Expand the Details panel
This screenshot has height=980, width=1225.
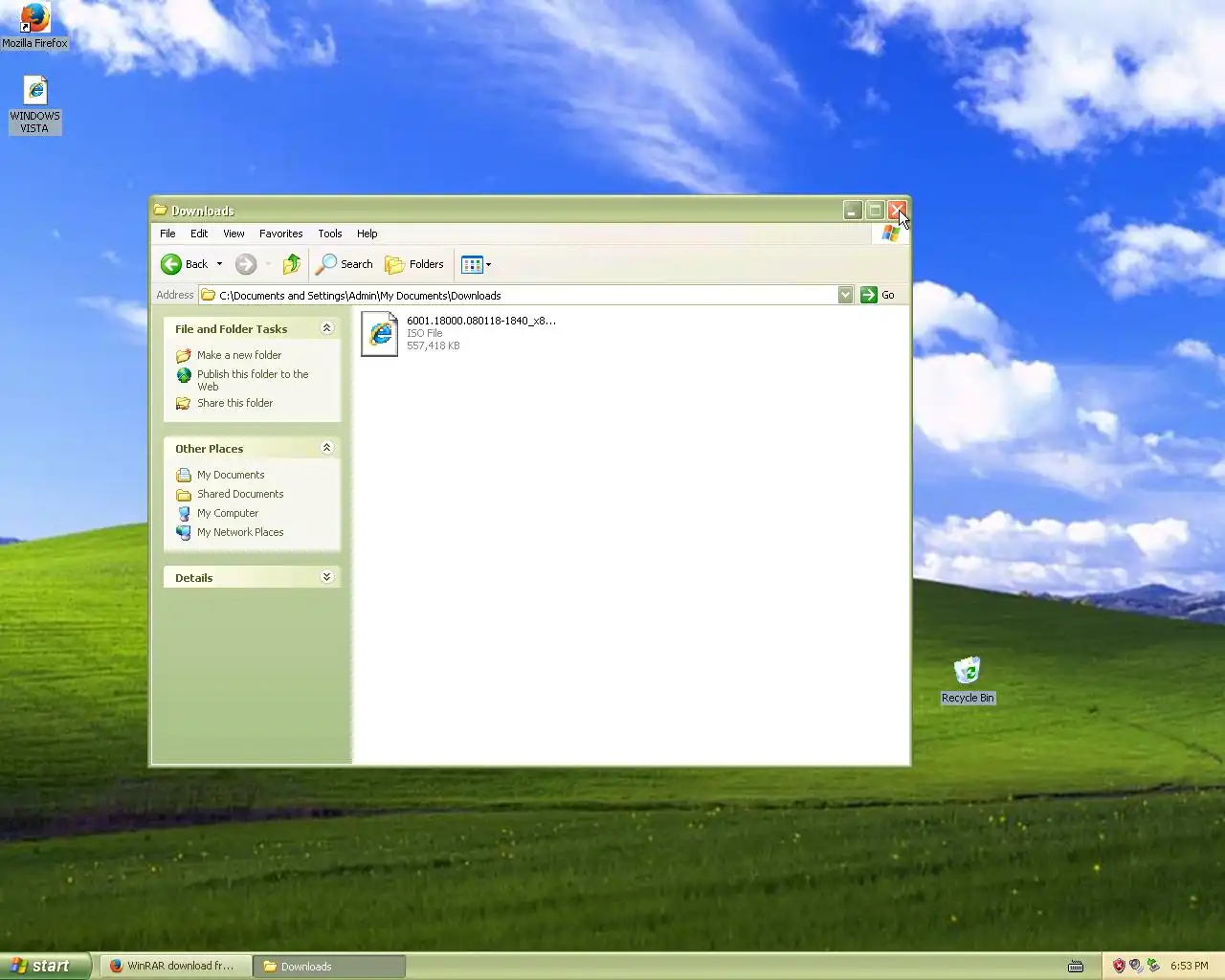(326, 577)
